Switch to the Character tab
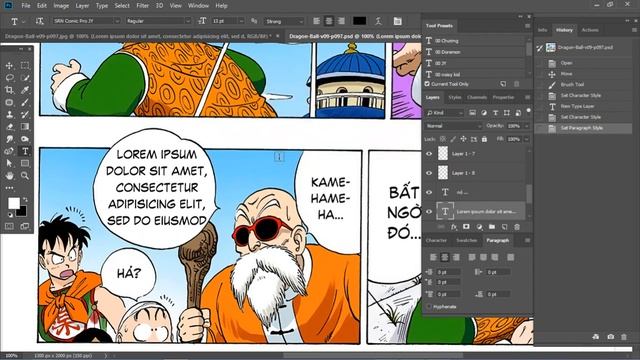The height and width of the screenshot is (360, 640). 436,240
